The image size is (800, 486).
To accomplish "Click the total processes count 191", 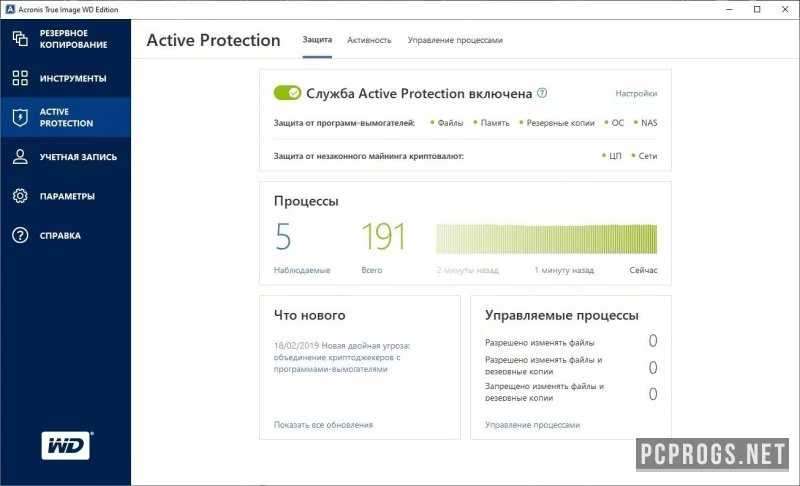I will click(x=384, y=236).
